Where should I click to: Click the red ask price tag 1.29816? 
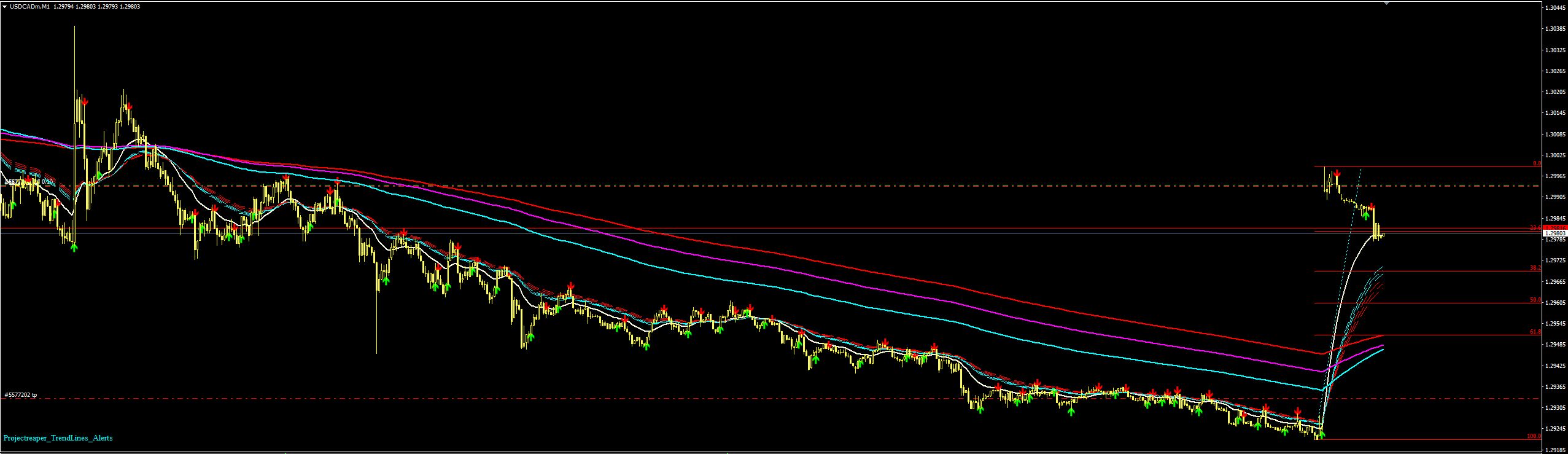pyautogui.click(x=1555, y=228)
